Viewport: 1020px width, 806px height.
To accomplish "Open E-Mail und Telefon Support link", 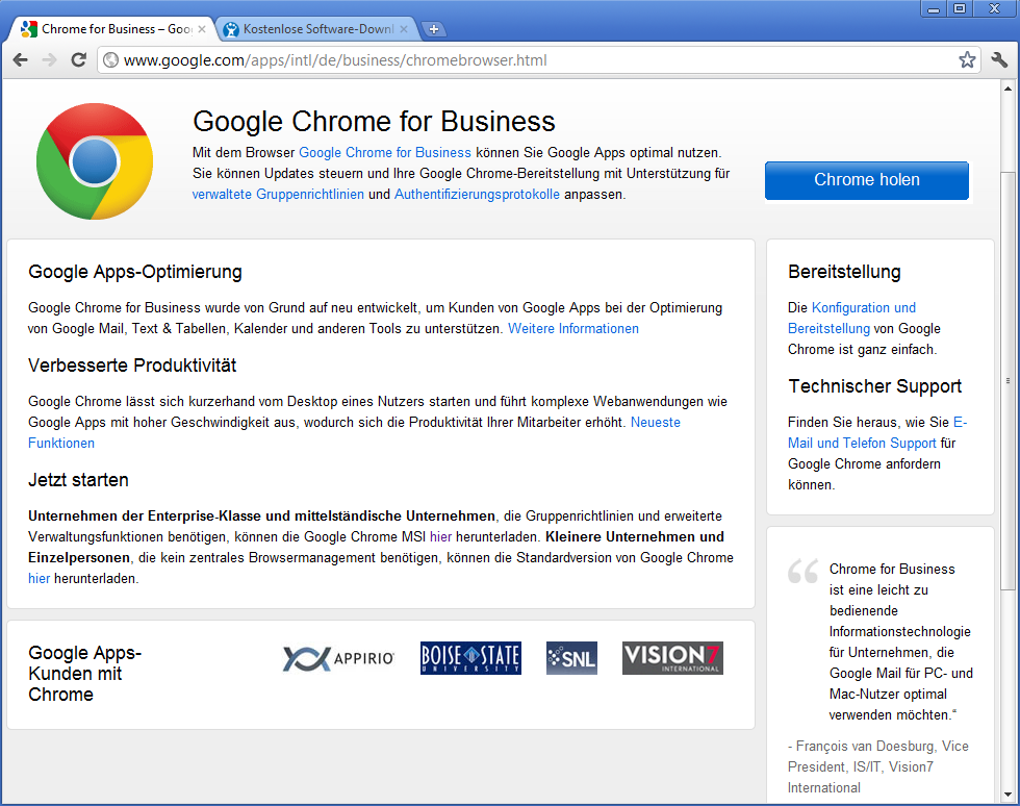I will point(862,443).
